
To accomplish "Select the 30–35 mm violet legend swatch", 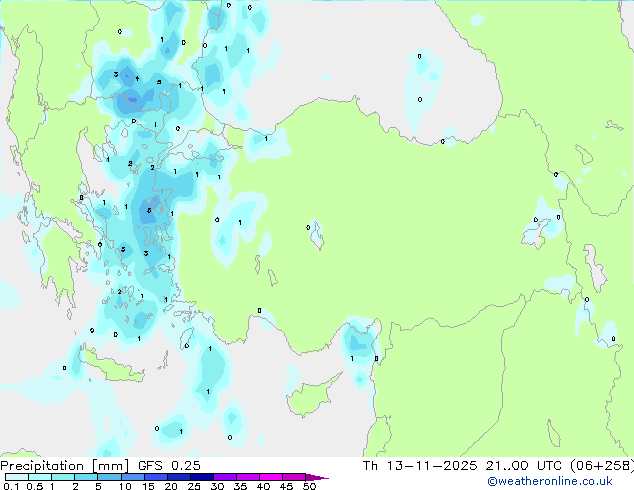I will coord(224,477).
